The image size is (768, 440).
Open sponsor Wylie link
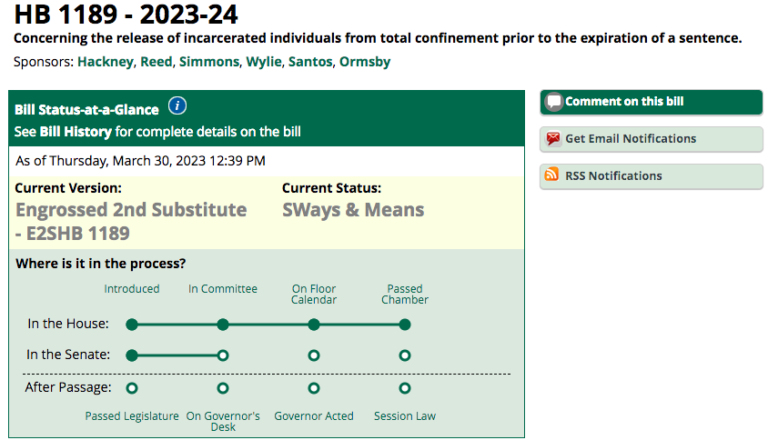264,62
